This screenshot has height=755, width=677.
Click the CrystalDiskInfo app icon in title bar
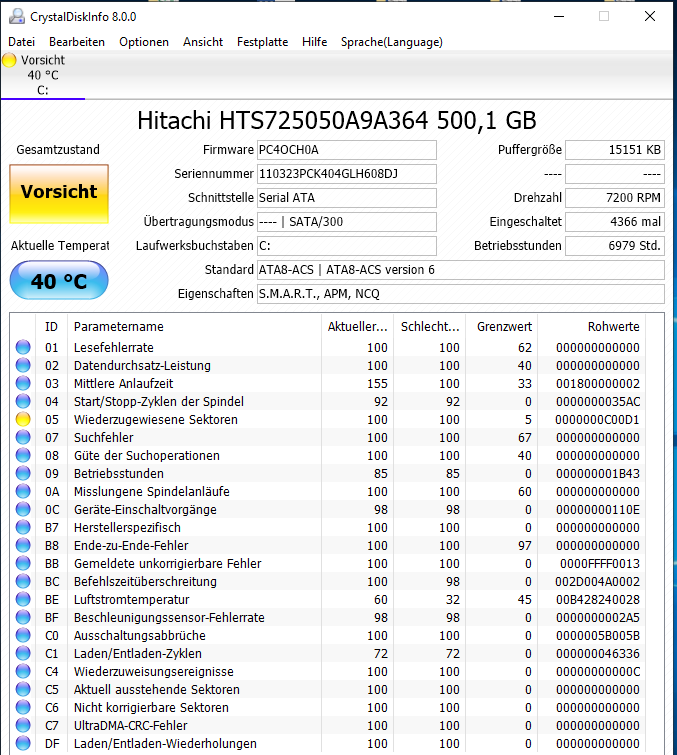[x=17, y=16]
